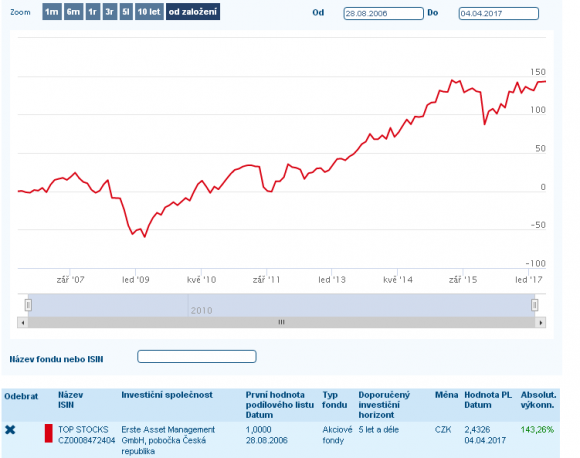This screenshot has width=580, height=458.
Task: Click the "led '17" axis label
Action: 529,280
